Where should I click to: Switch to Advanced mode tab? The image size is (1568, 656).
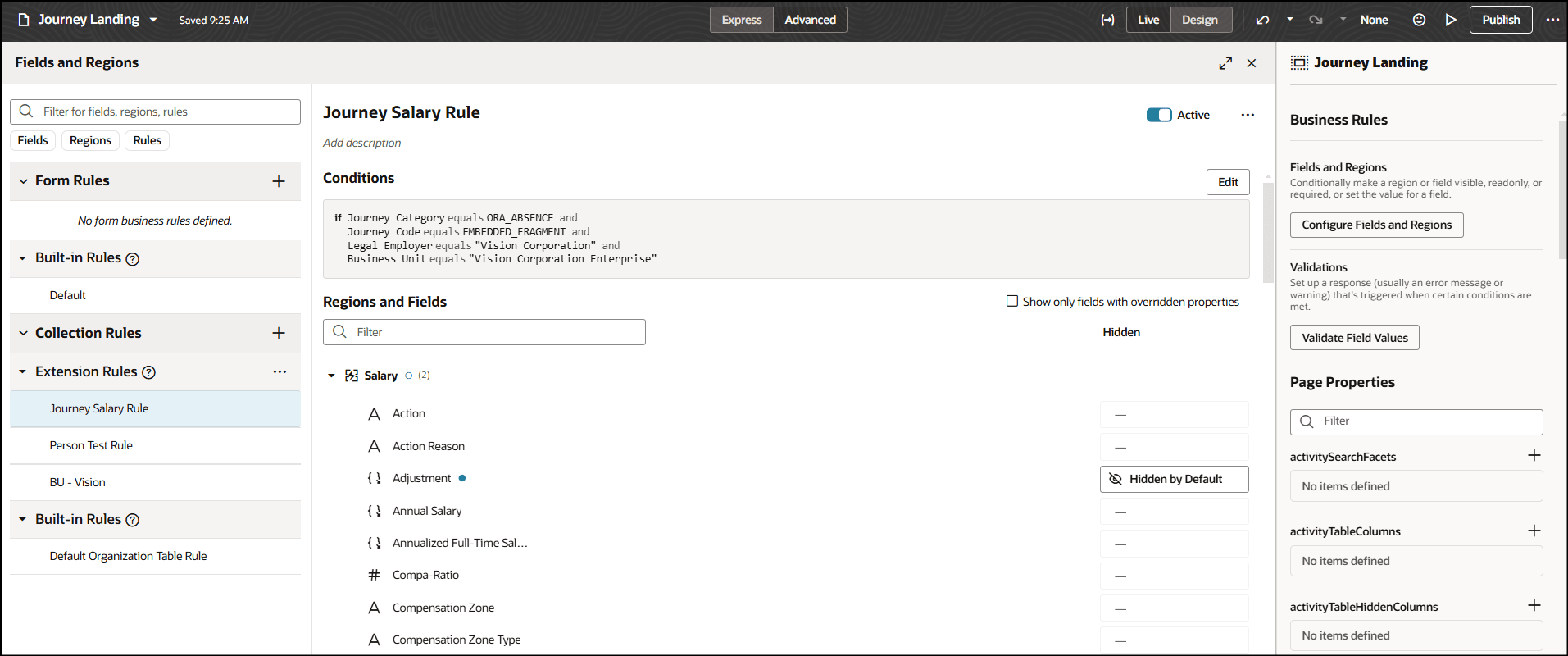(x=810, y=20)
